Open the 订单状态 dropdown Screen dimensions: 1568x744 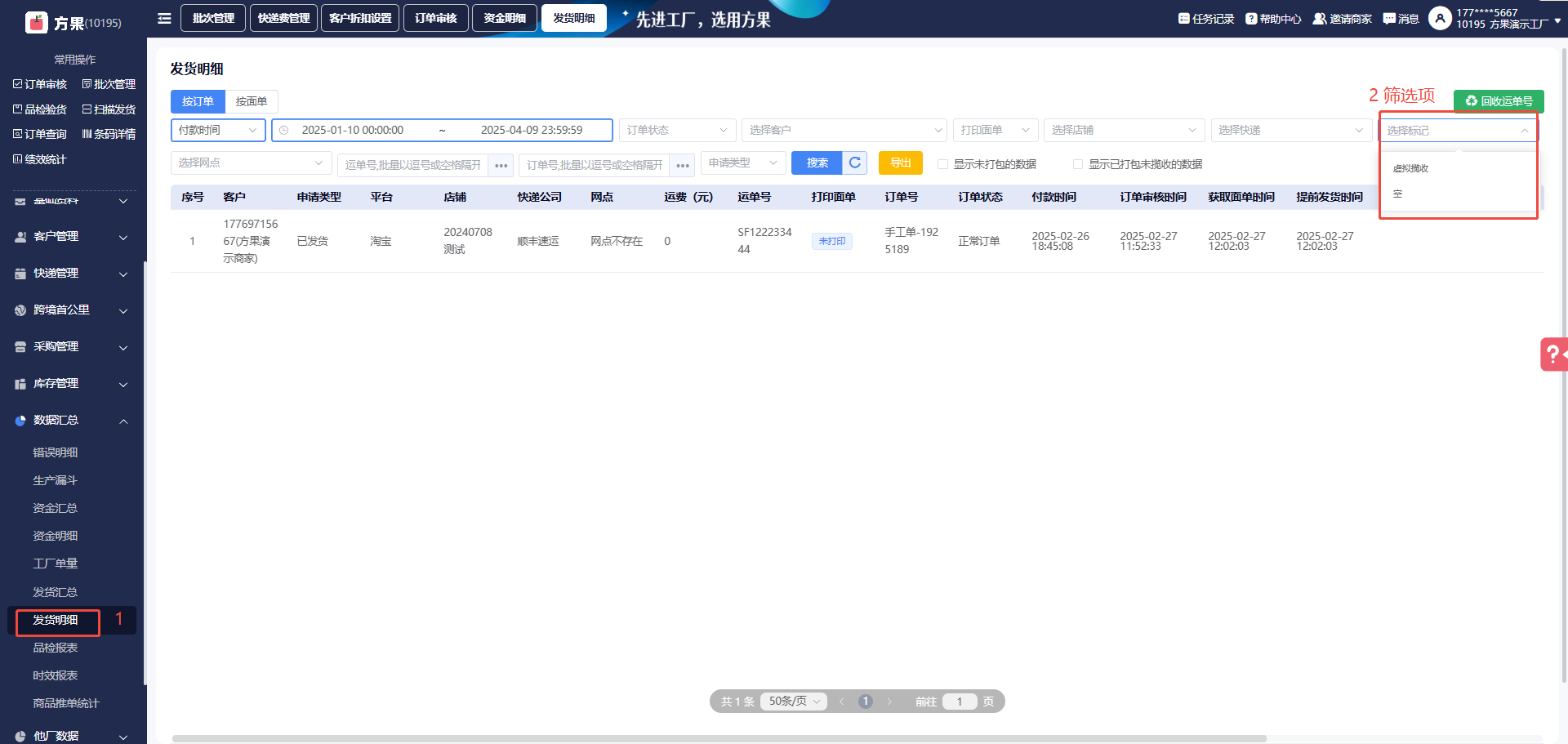point(676,131)
